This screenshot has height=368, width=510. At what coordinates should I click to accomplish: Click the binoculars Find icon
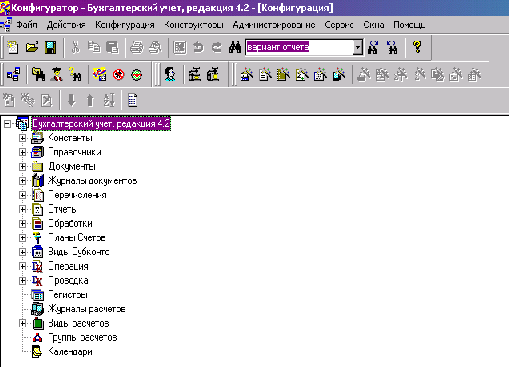(x=235, y=47)
